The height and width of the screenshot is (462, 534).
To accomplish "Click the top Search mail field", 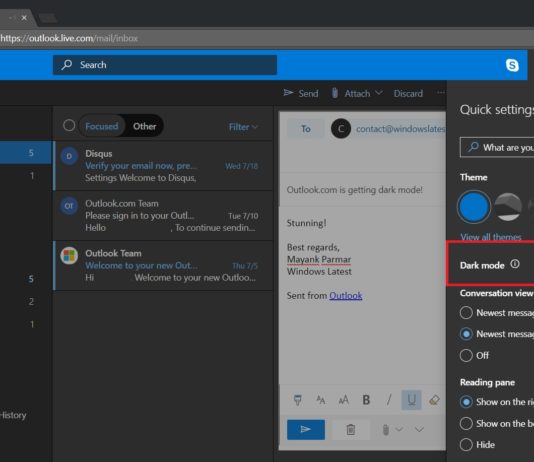I will coord(165,65).
